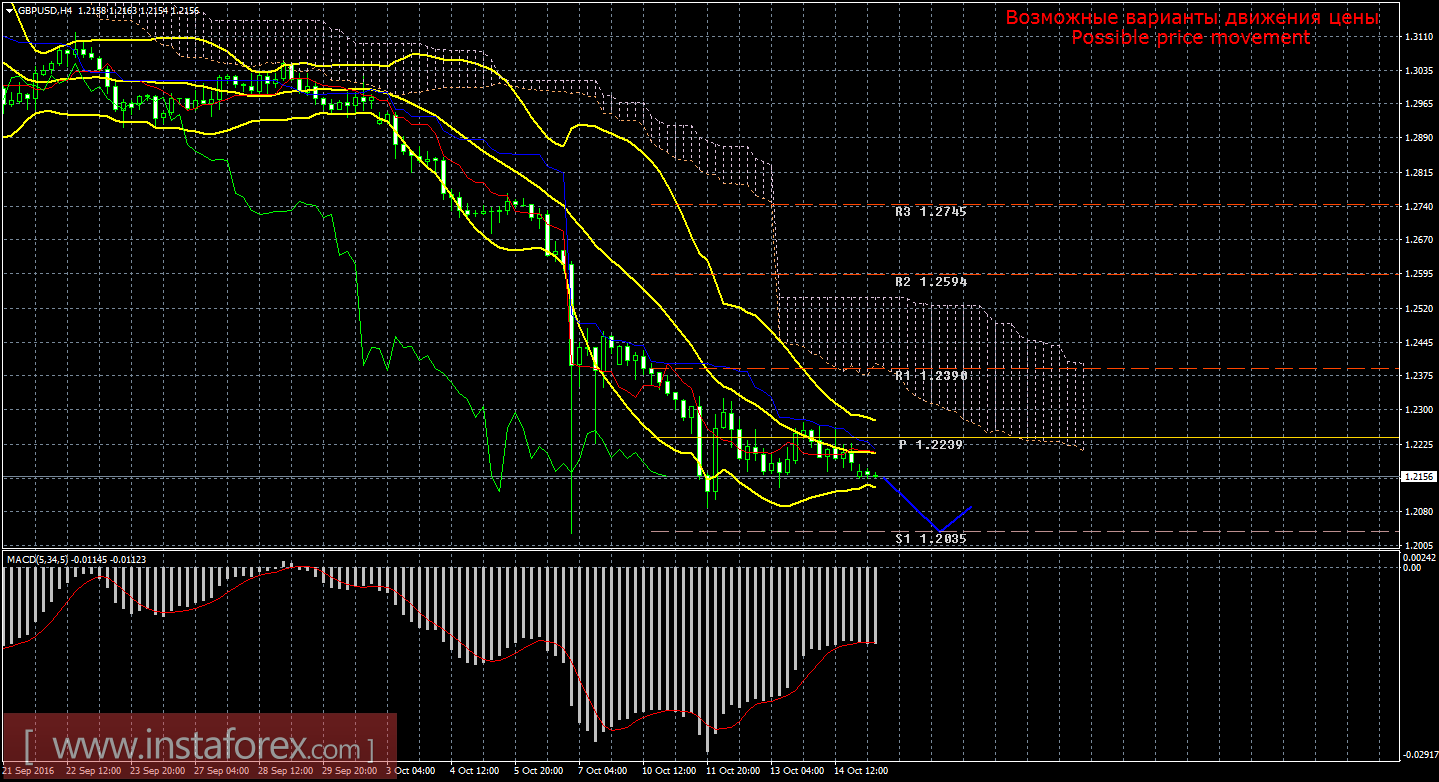Click the 0.00 level on MACD scale

point(1412,567)
